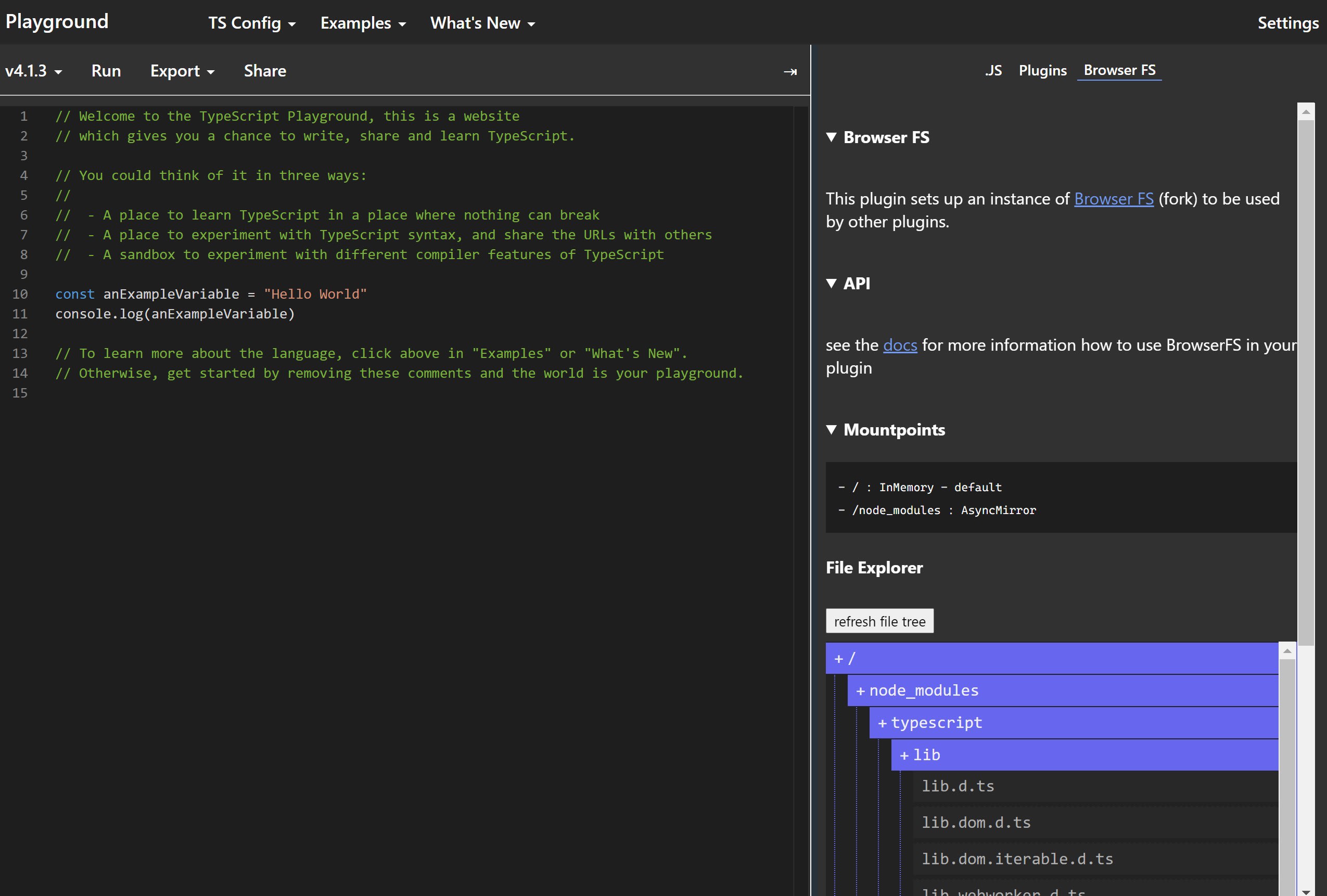Select the lib.d.ts file
This screenshot has width=1327, height=896.
pyautogui.click(x=1095, y=786)
